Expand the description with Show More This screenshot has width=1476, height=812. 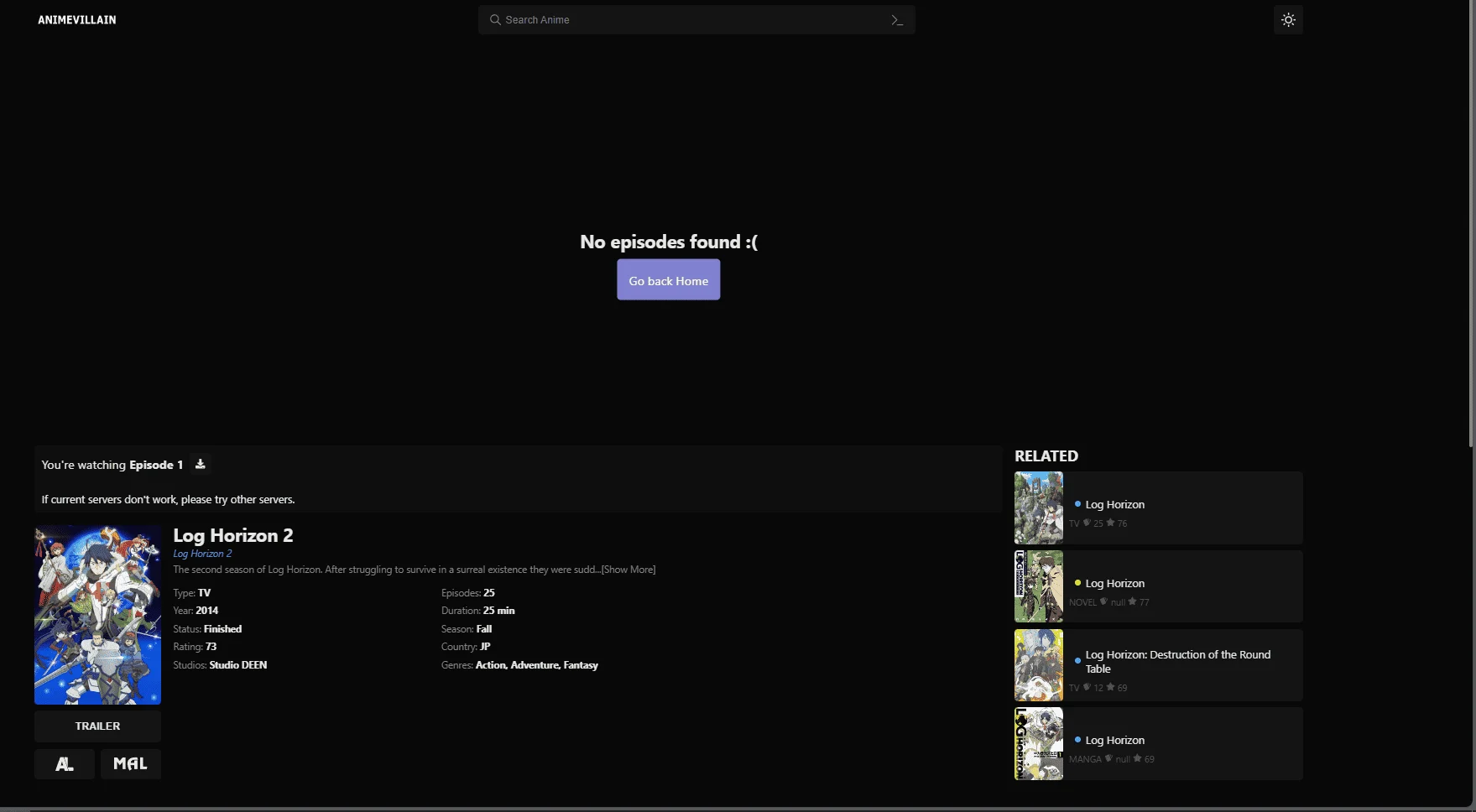(628, 570)
